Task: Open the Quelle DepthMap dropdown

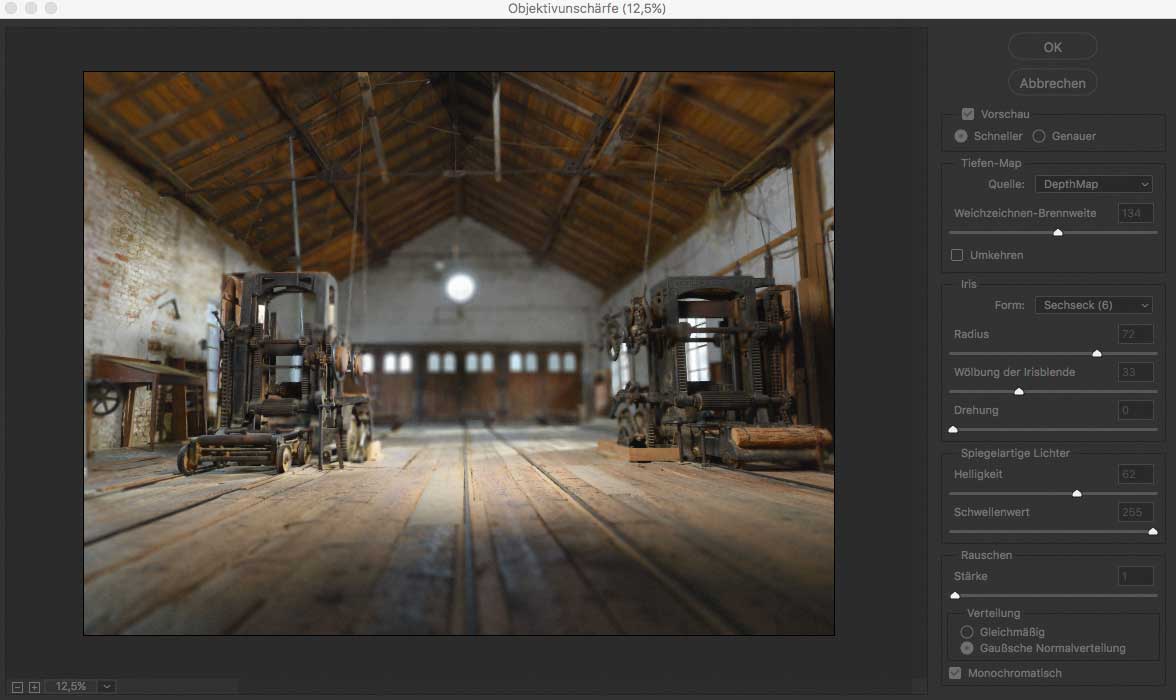Action: [1093, 184]
